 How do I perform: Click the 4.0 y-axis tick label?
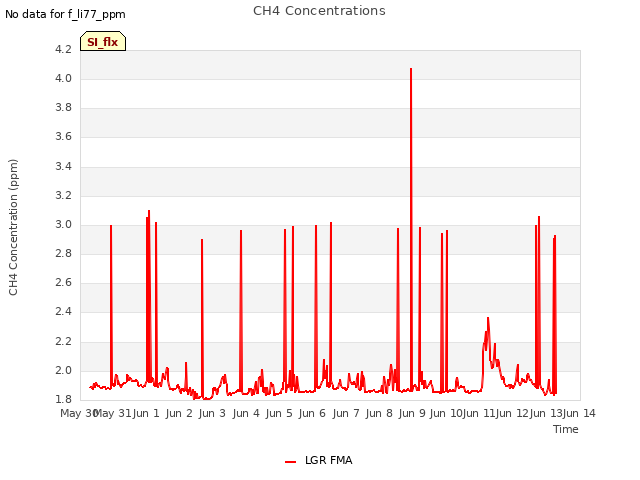pyautogui.click(x=63, y=78)
